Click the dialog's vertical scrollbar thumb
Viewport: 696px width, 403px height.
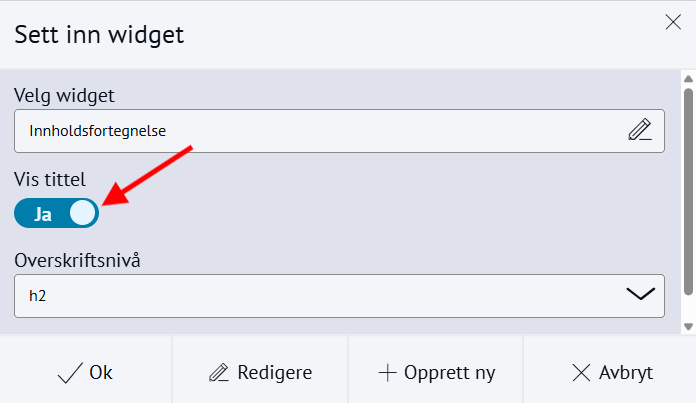click(x=688, y=190)
